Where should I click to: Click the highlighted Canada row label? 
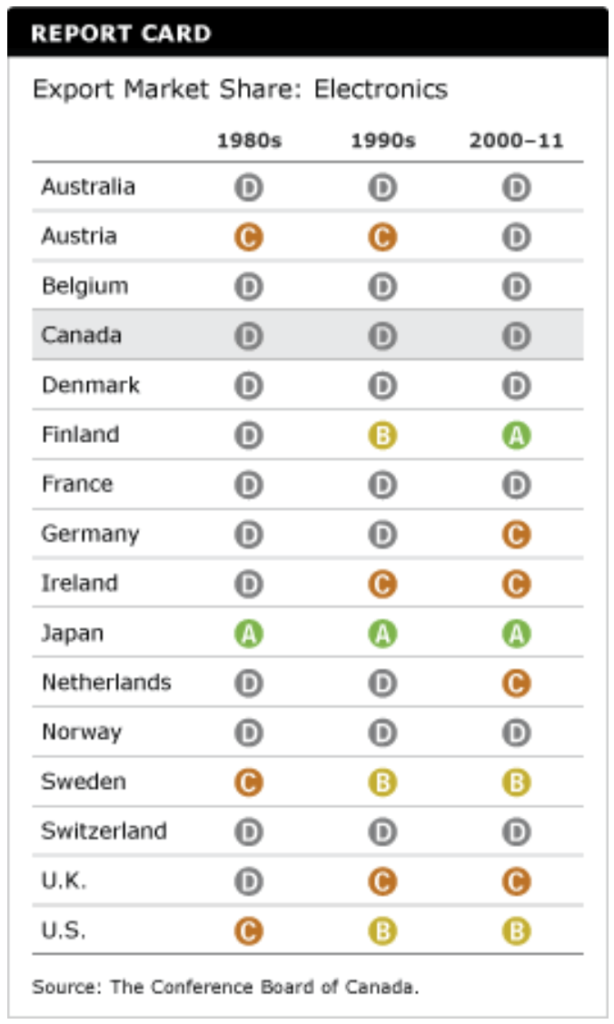81,336
